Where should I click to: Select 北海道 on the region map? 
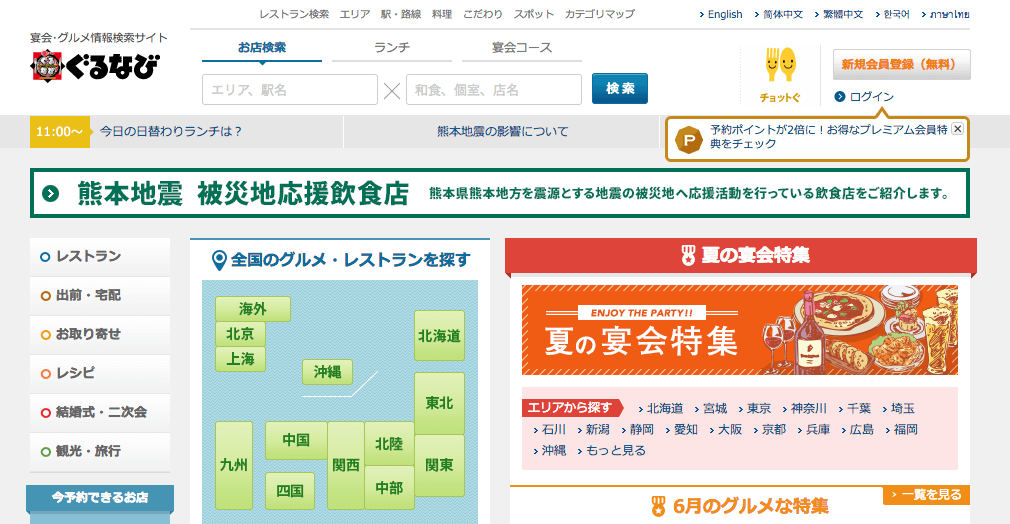click(x=439, y=336)
